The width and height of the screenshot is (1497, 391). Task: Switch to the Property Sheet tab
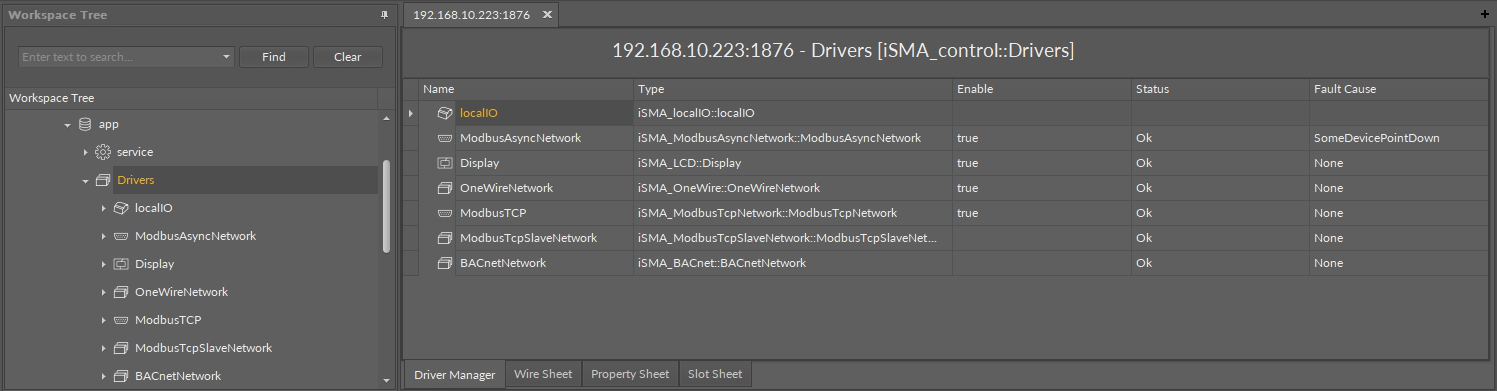coord(630,374)
